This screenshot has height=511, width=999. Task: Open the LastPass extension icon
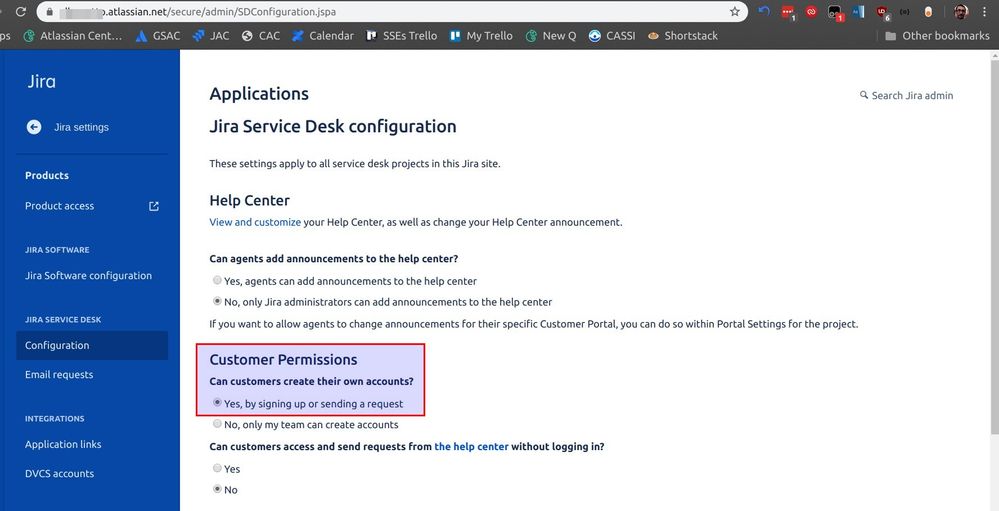coord(788,11)
